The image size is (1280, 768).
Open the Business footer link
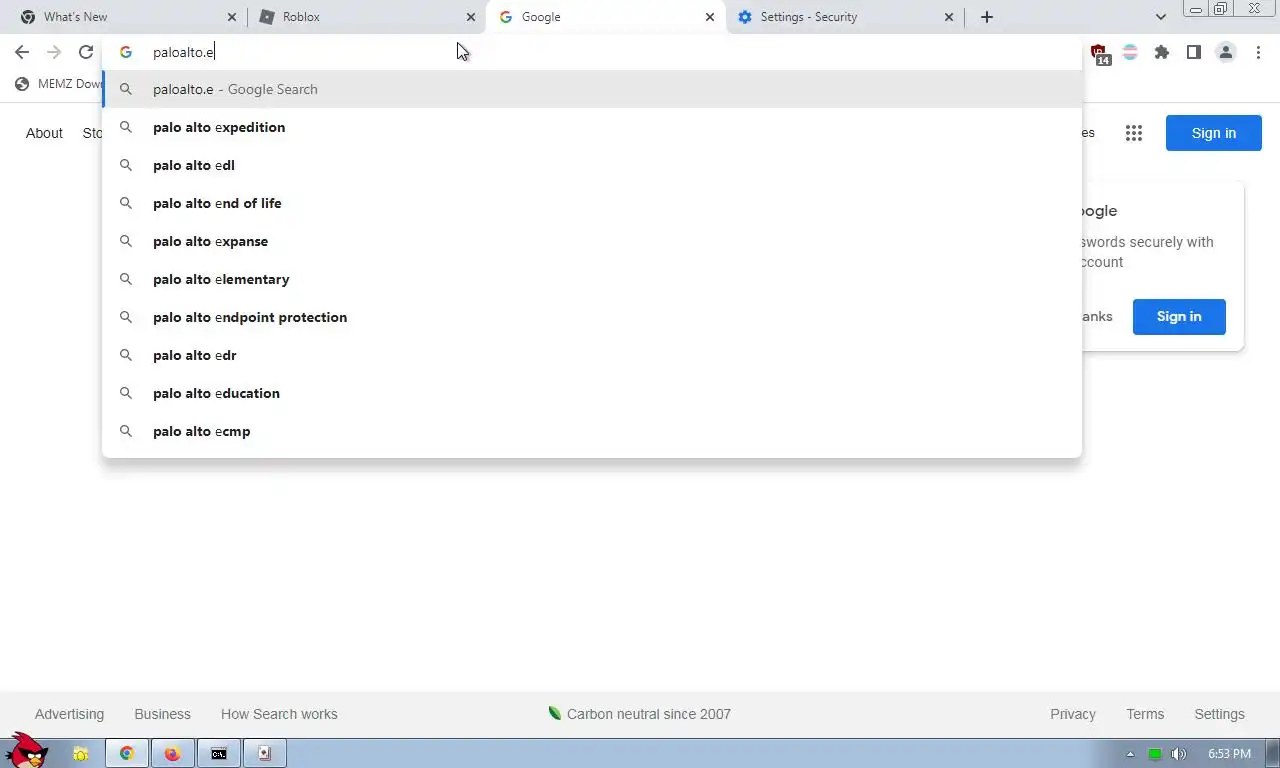(162, 714)
